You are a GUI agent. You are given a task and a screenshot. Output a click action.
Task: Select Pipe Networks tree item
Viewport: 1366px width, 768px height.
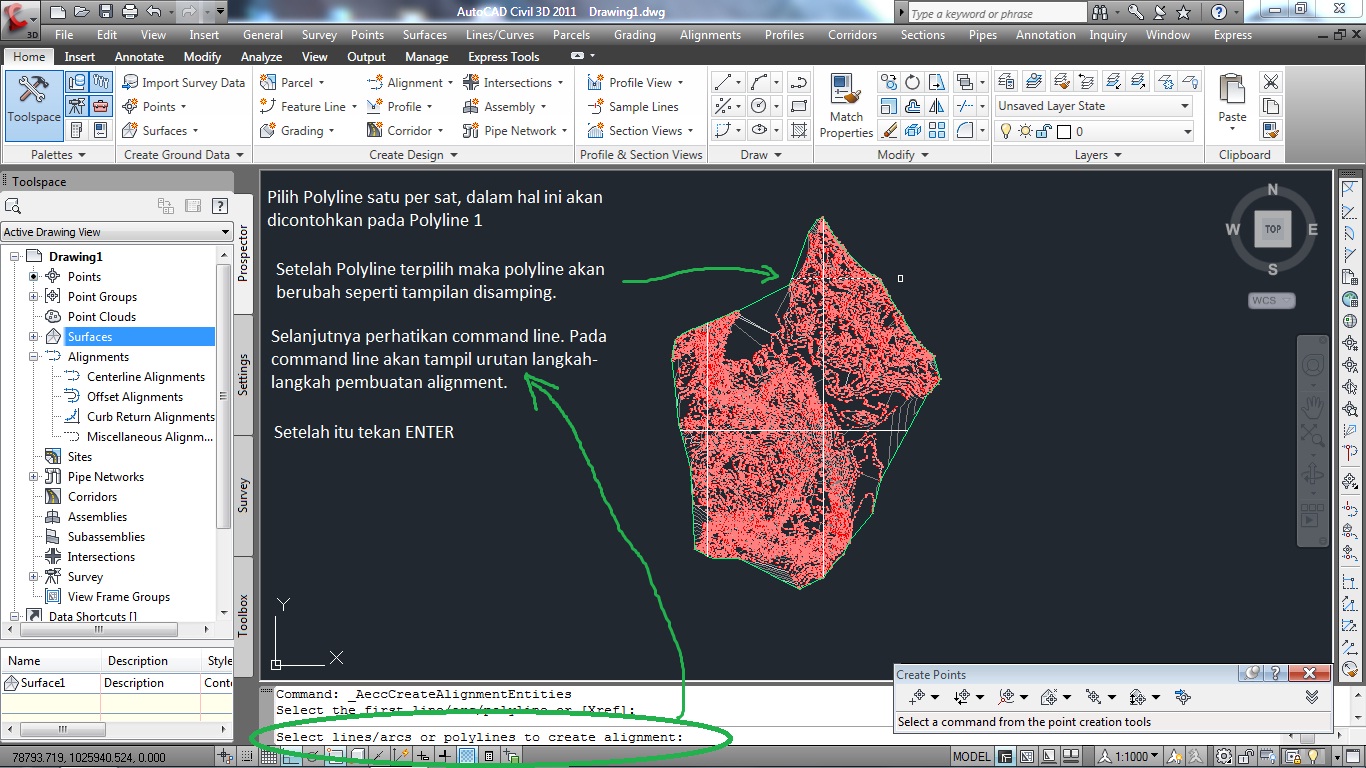(106, 477)
